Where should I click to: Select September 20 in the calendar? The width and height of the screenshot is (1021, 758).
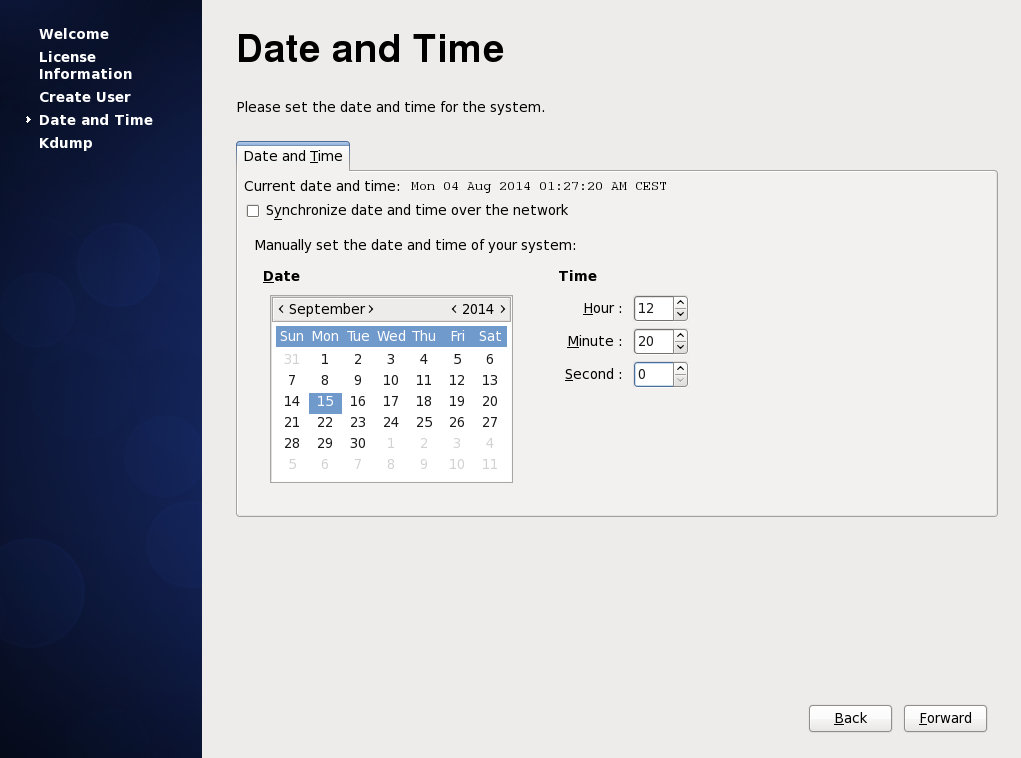(490, 401)
